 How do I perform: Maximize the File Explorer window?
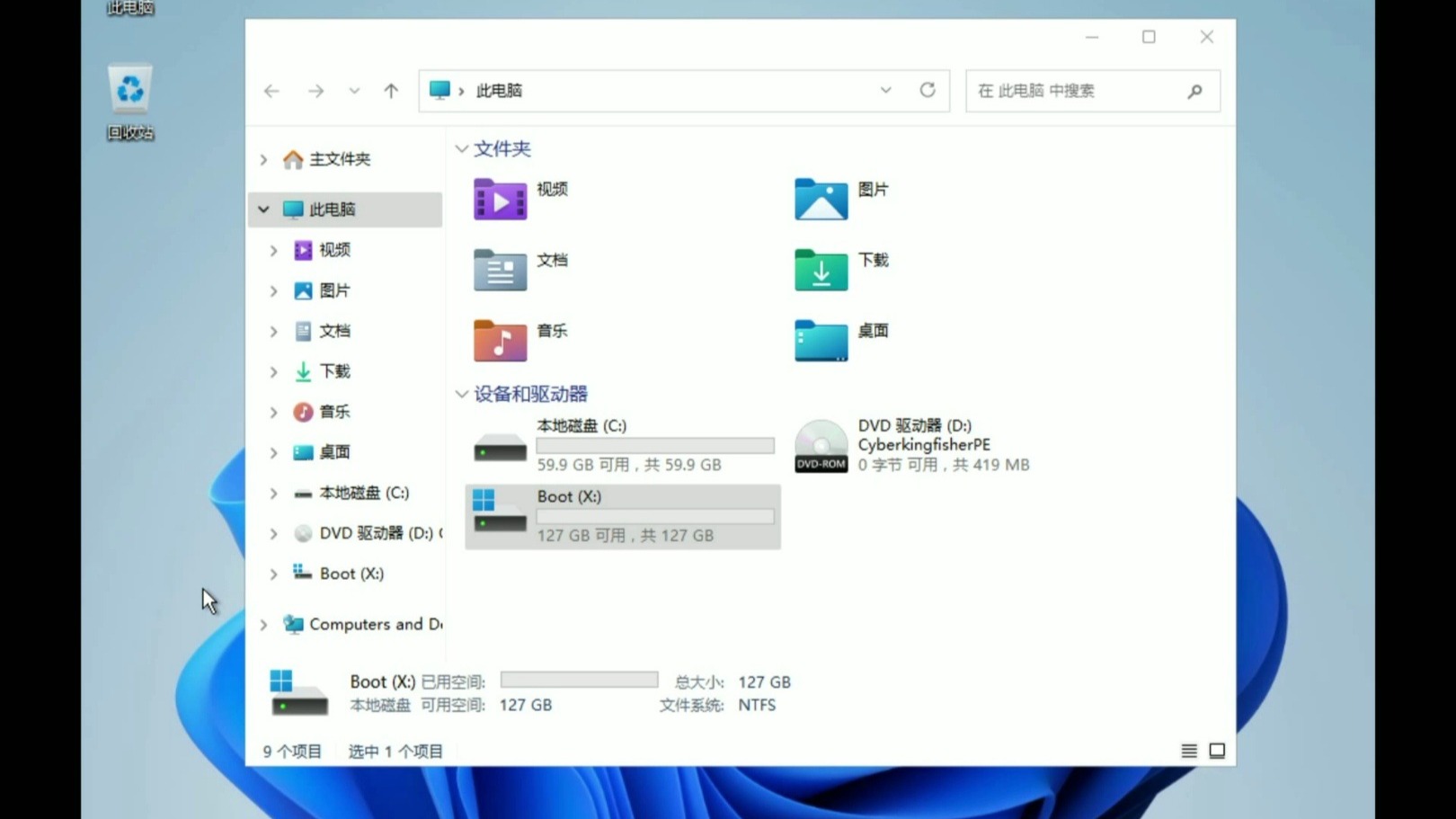point(1149,37)
